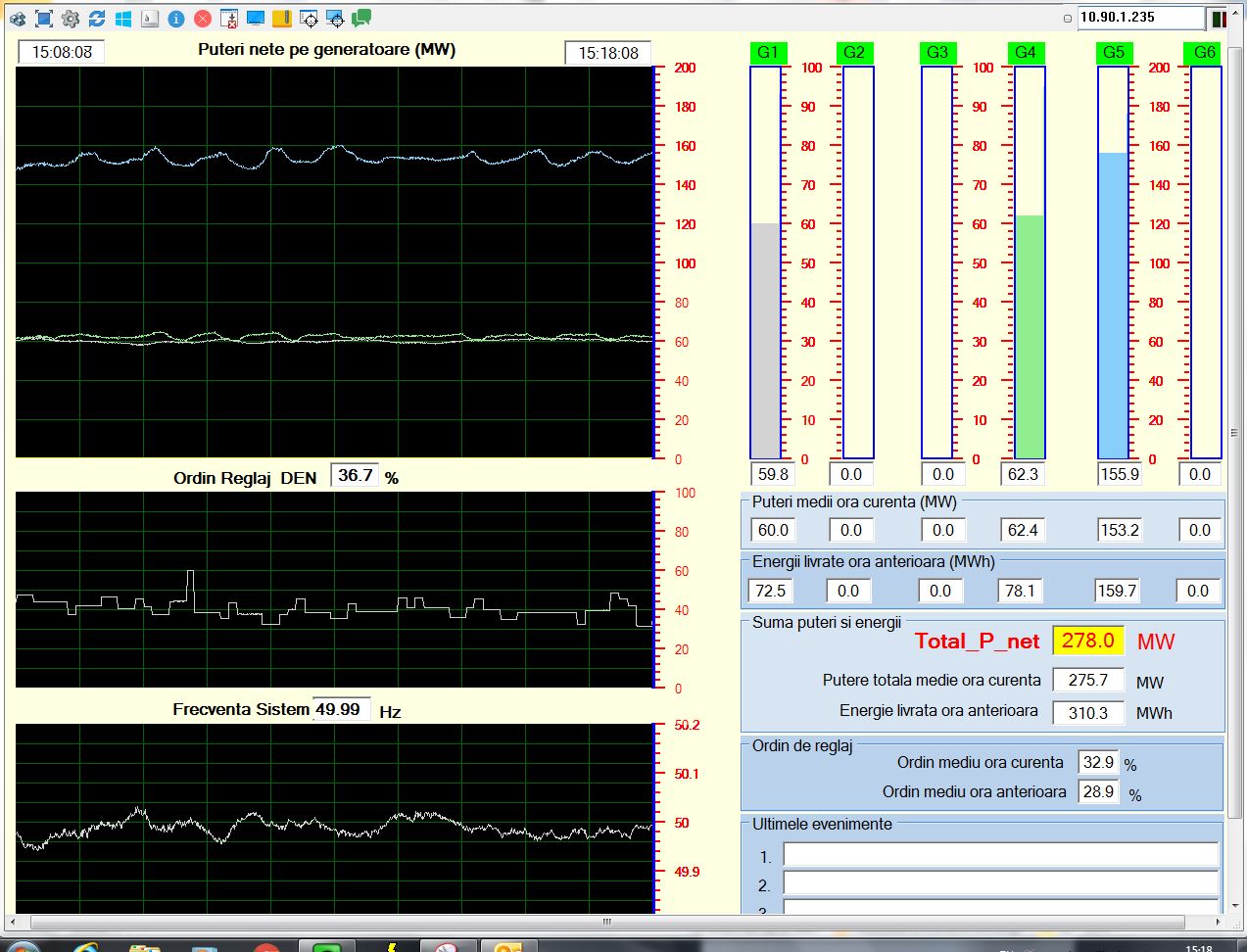
Task: Click the fullscreen icon in the toolbar
Action: pyautogui.click(x=44, y=19)
